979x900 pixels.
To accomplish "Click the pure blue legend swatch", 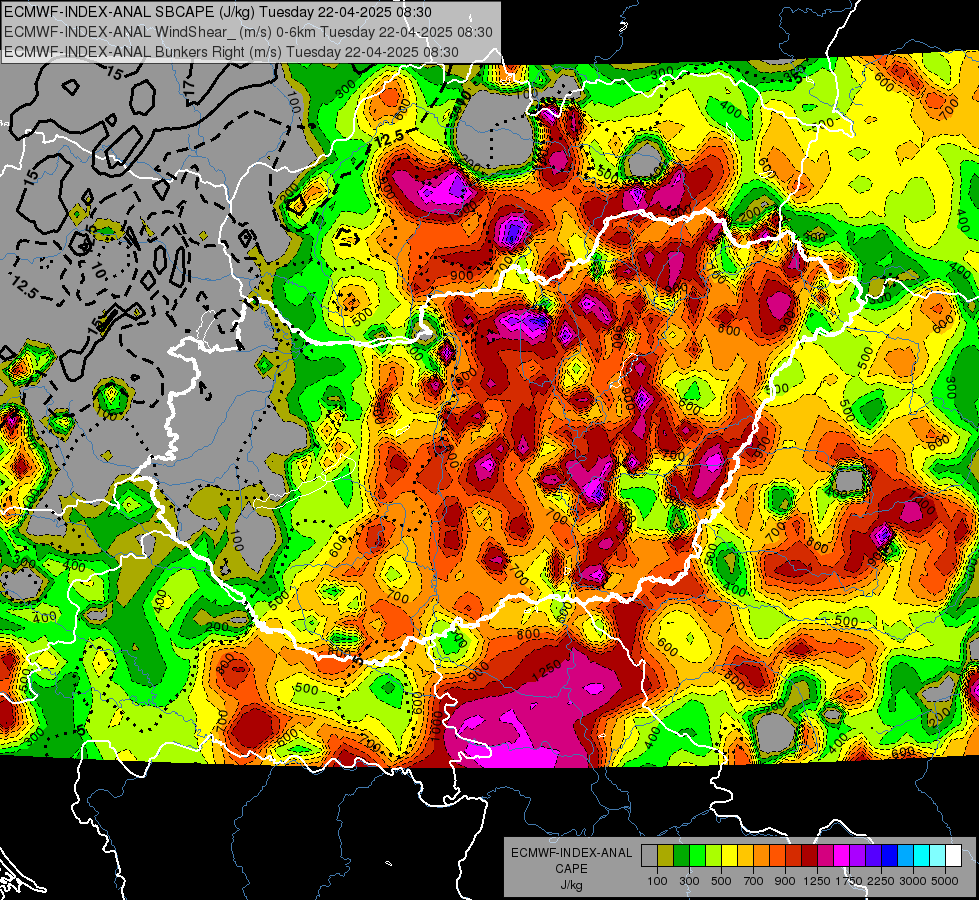I will [x=890, y=855].
